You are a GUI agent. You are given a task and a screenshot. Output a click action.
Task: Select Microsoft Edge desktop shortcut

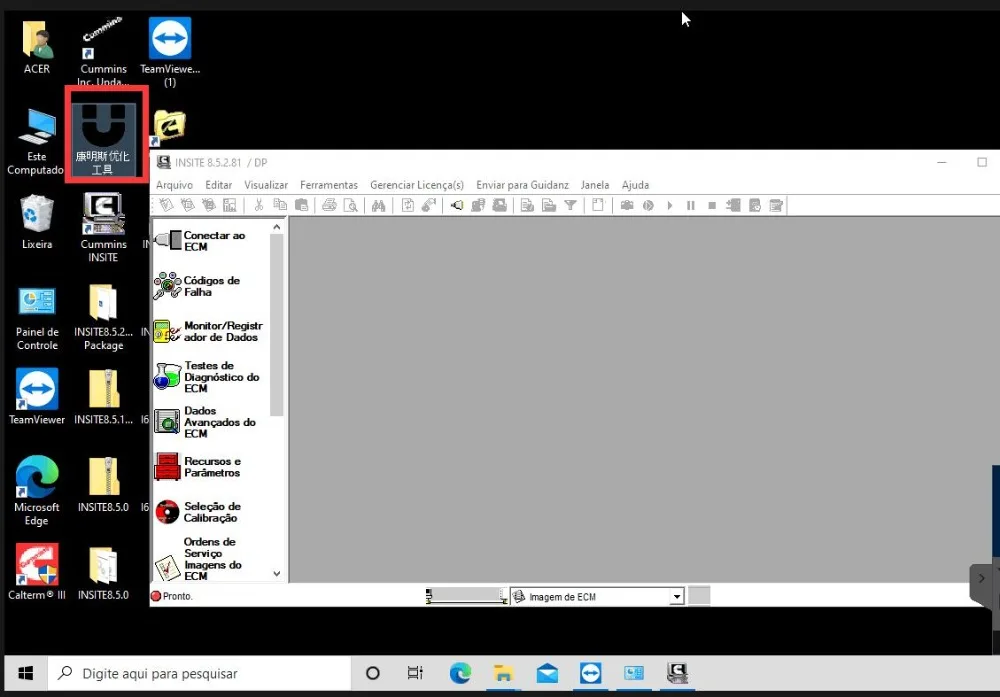point(37,490)
